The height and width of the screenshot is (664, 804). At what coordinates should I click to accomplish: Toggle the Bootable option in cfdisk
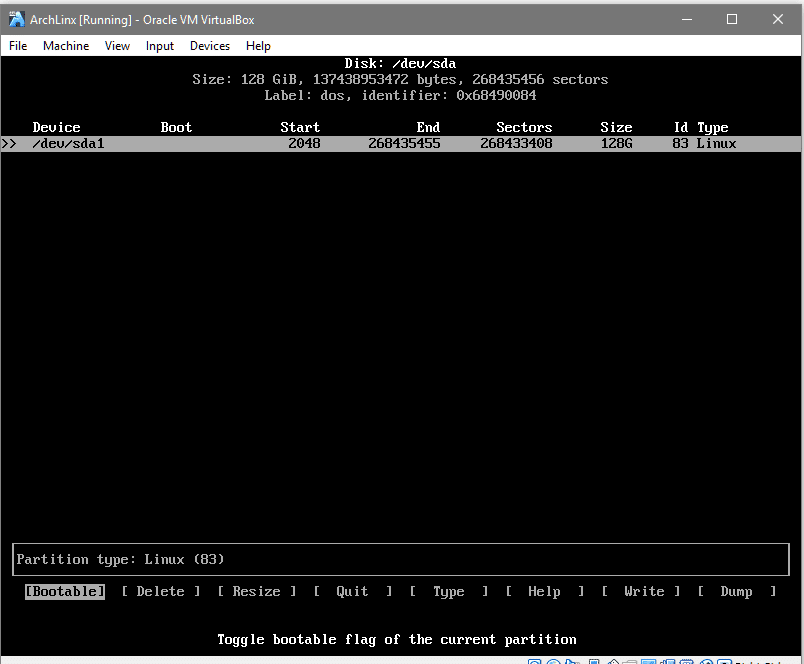pyautogui.click(x=65, y=591)
